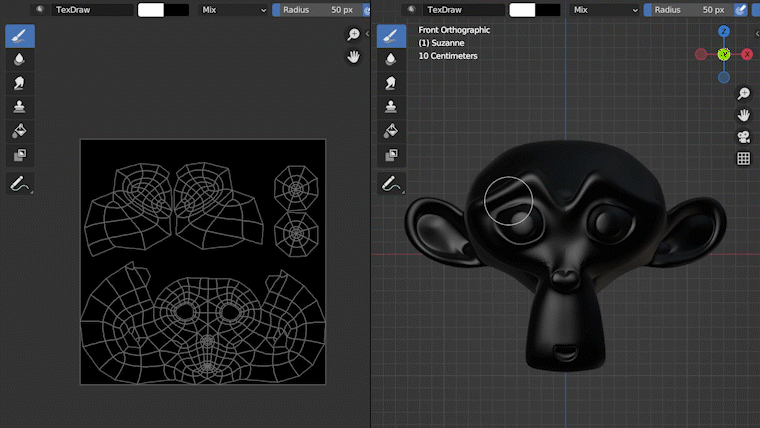760x428 pixels.
Task: Select the Annotate tool in Image Editor
Action: click(x=20, y=184)
